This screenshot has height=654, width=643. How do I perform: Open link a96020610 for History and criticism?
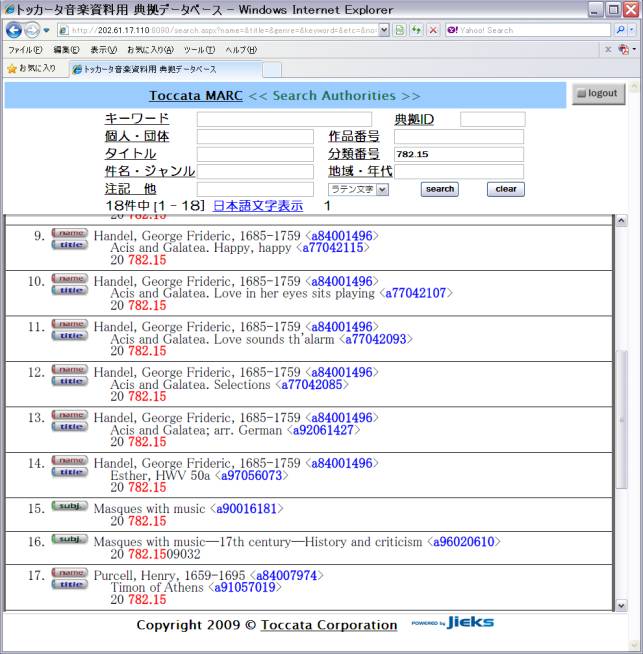[464, 542]
